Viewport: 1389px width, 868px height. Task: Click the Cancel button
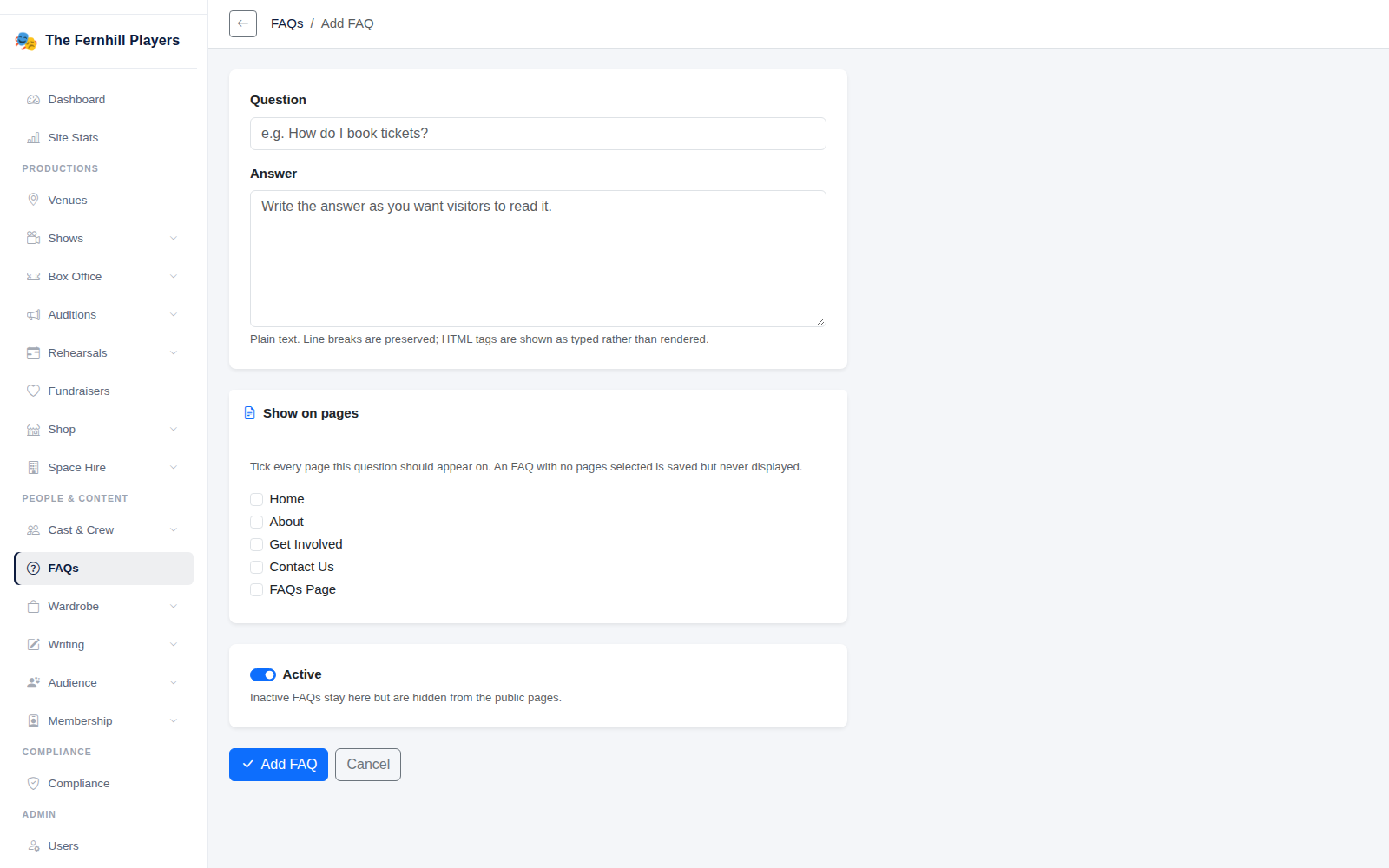pyautogui.click(x=368, y=765)
